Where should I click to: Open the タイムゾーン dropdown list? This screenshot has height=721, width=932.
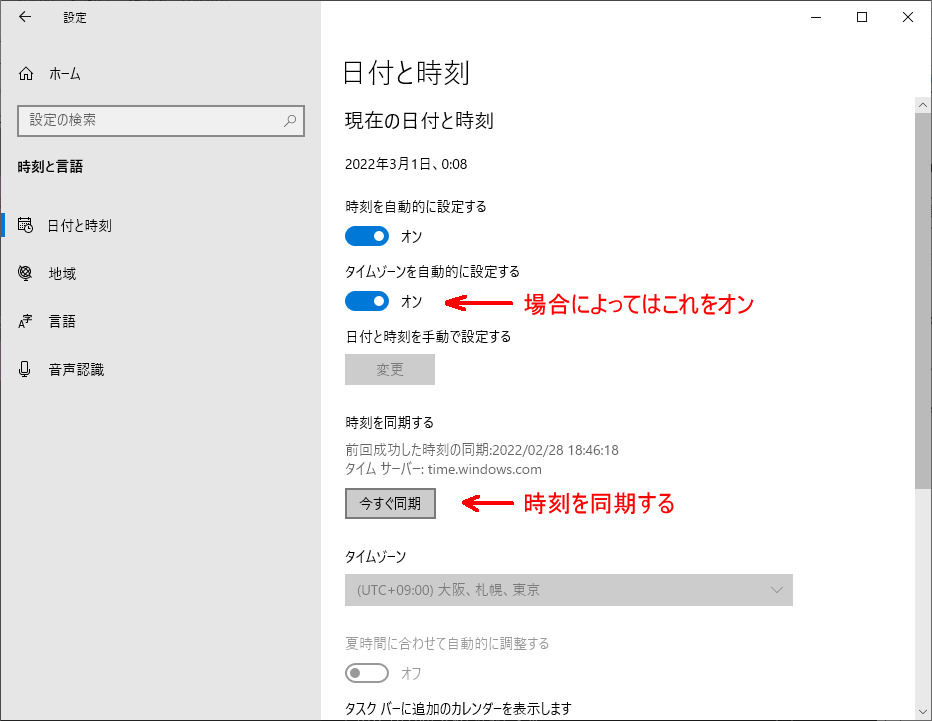click(568, 590)
